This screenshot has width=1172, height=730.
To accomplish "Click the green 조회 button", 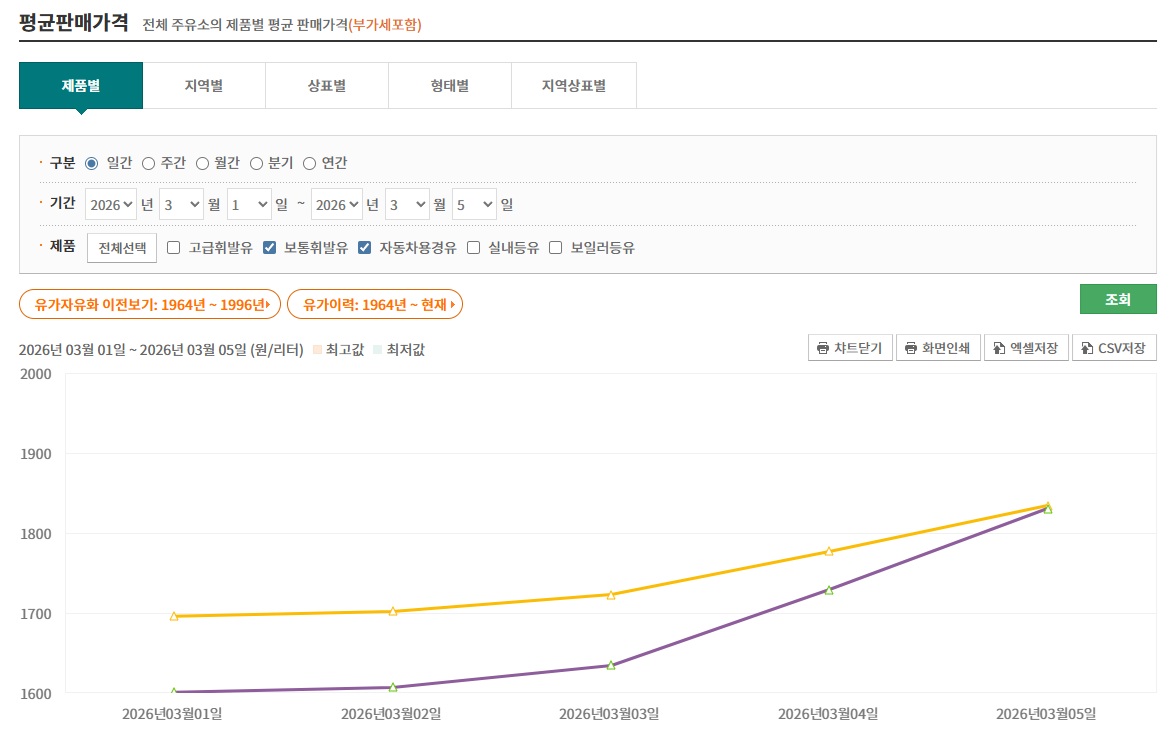I will (1118, 300).
